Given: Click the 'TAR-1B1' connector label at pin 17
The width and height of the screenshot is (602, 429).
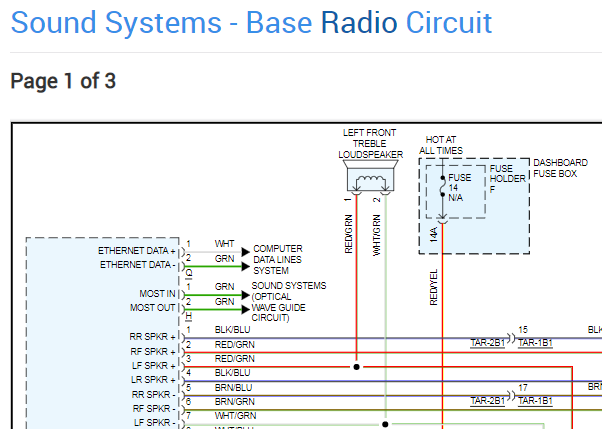Looking at the screenshot, I should [x=535, y=401].
